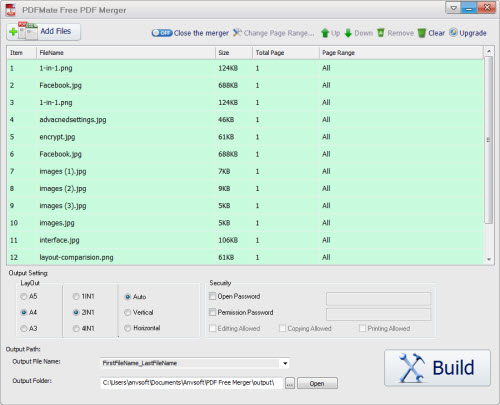The height and width of the screenshot is (405, 500).
Task: Select 2IN1 layout radio button
Action: [76, 312]
